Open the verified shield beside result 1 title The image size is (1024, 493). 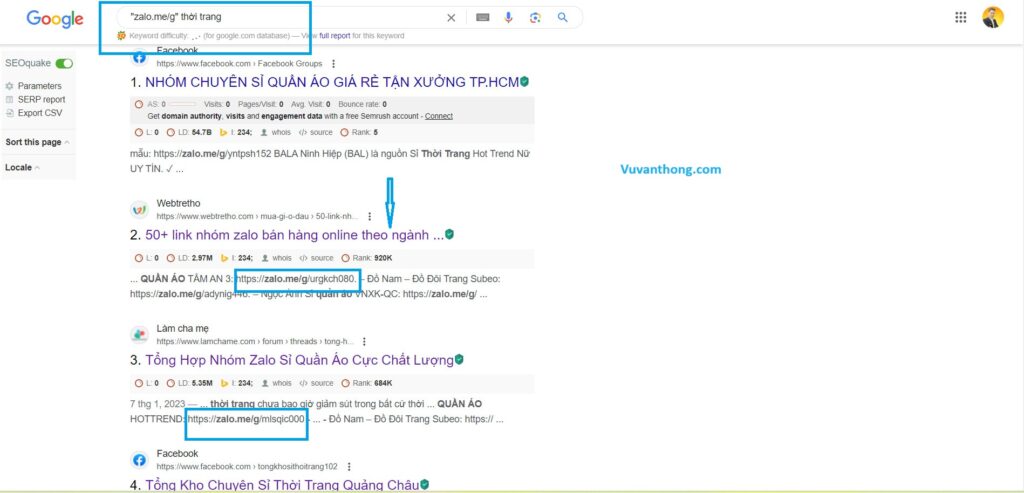[x=524, y=82]
